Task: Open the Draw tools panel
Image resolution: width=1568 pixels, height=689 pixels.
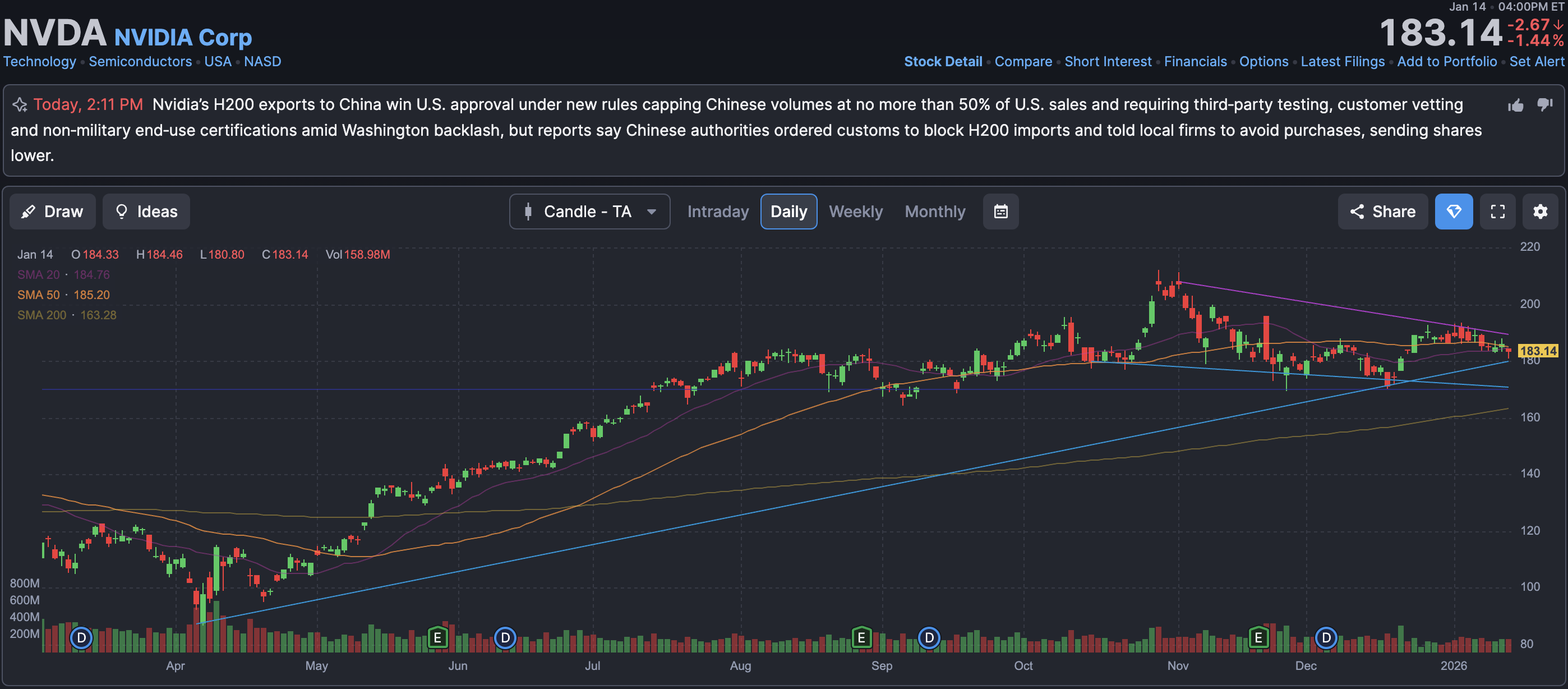Action: (x=52, y=212)
